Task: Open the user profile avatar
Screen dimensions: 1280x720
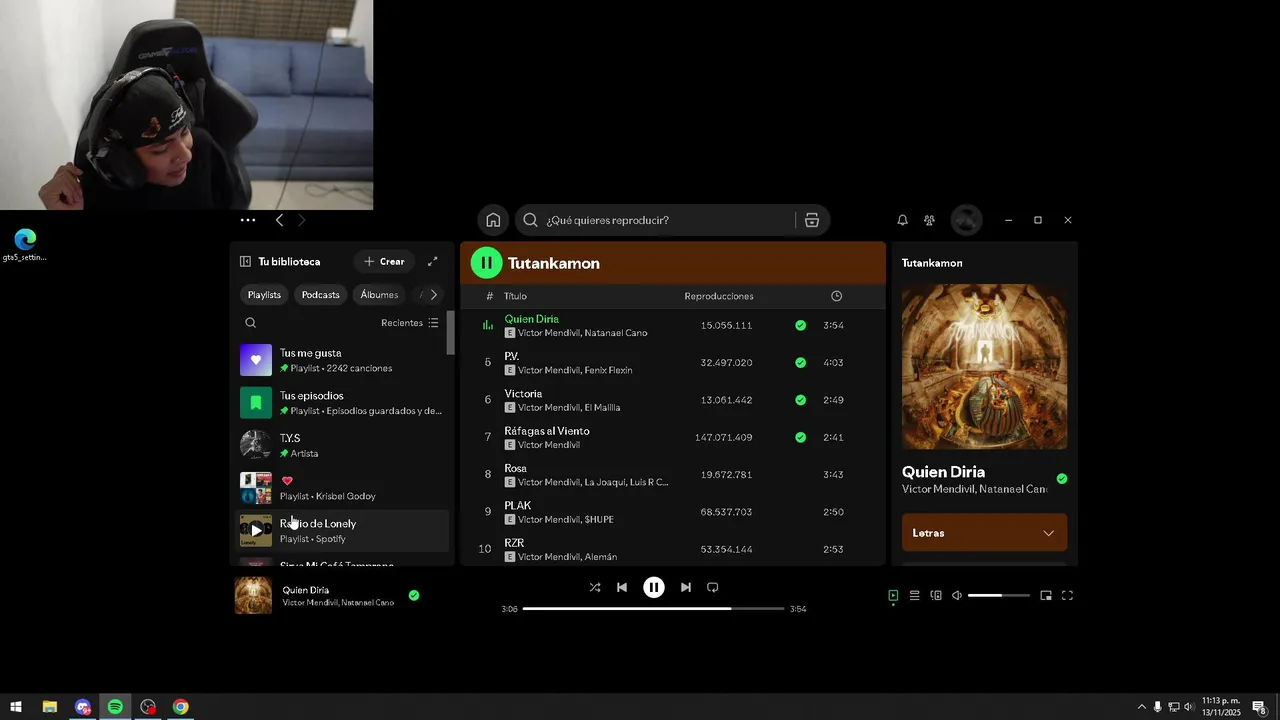Action: point(965,220)
